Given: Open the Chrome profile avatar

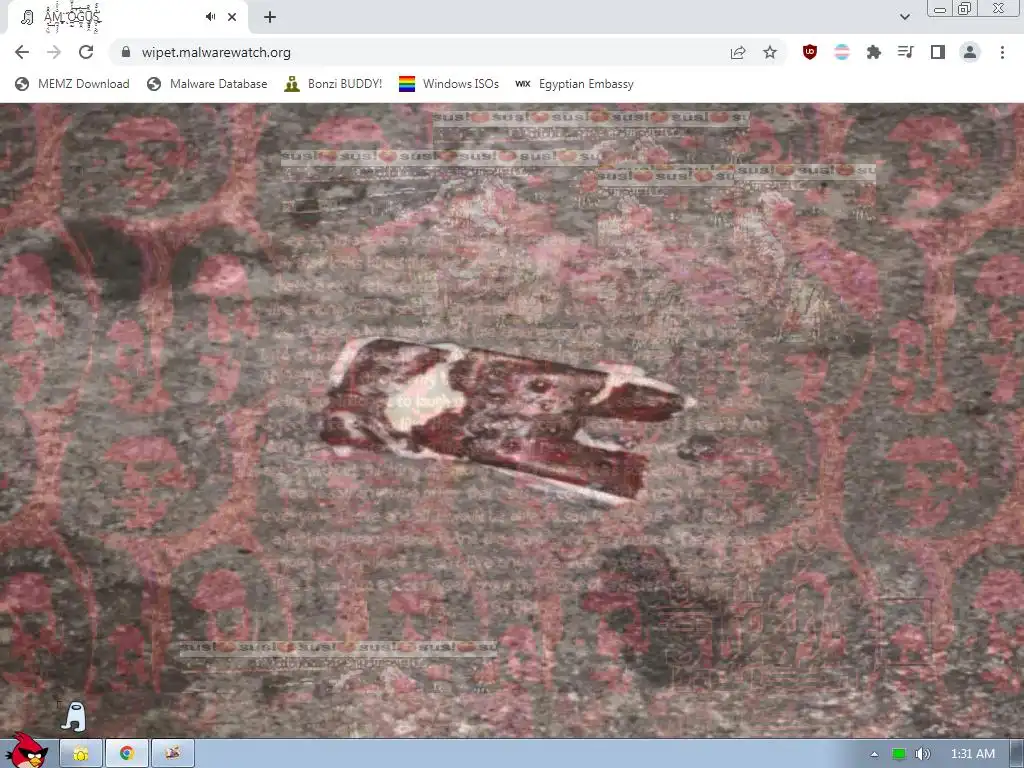Looking at the screenshot, I should [x=970, y=52].
